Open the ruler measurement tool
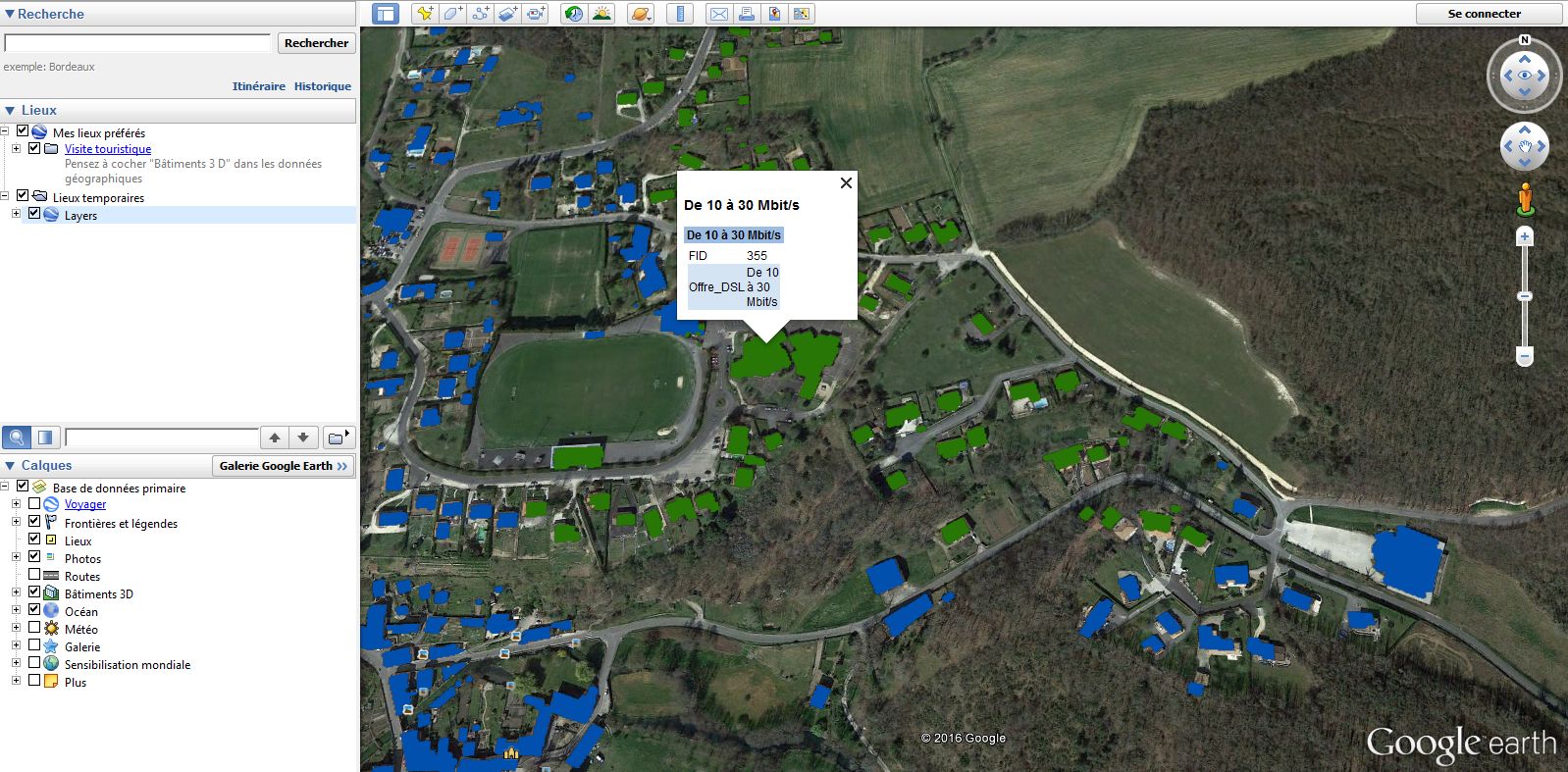The width and height of the screenshot is (1568, 772). pos(680,14)
